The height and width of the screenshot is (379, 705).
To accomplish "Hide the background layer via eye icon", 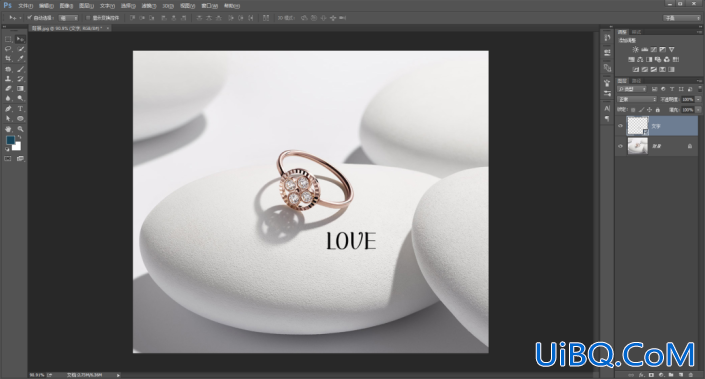I will tap(620, 146).
